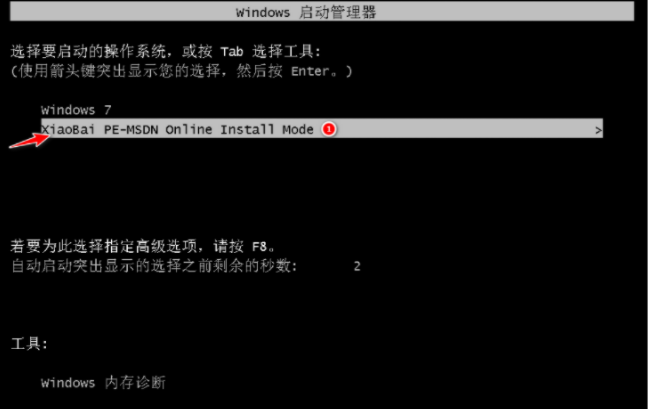Click the countdown number 2
The height and width of the screenshot is (409, 648).
click(x=357, y=266)
